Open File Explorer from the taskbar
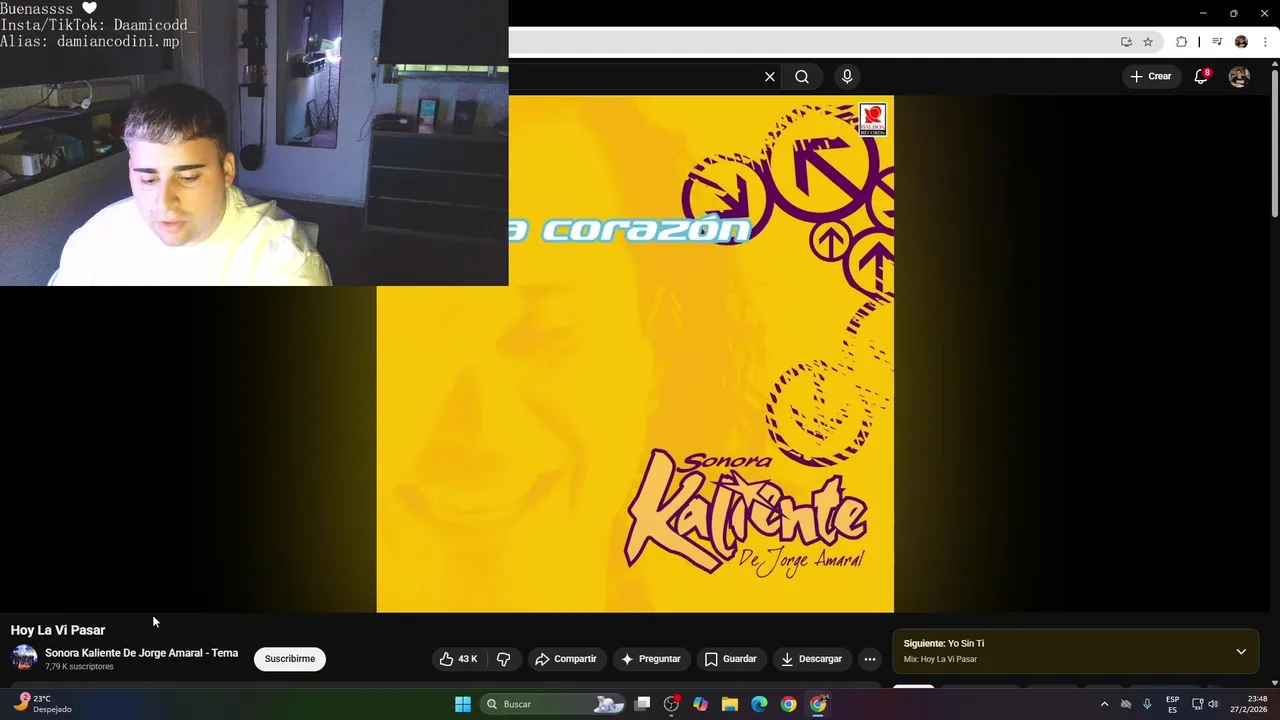This screenshot has height=720, width=1280. click(x=730, y=704)
